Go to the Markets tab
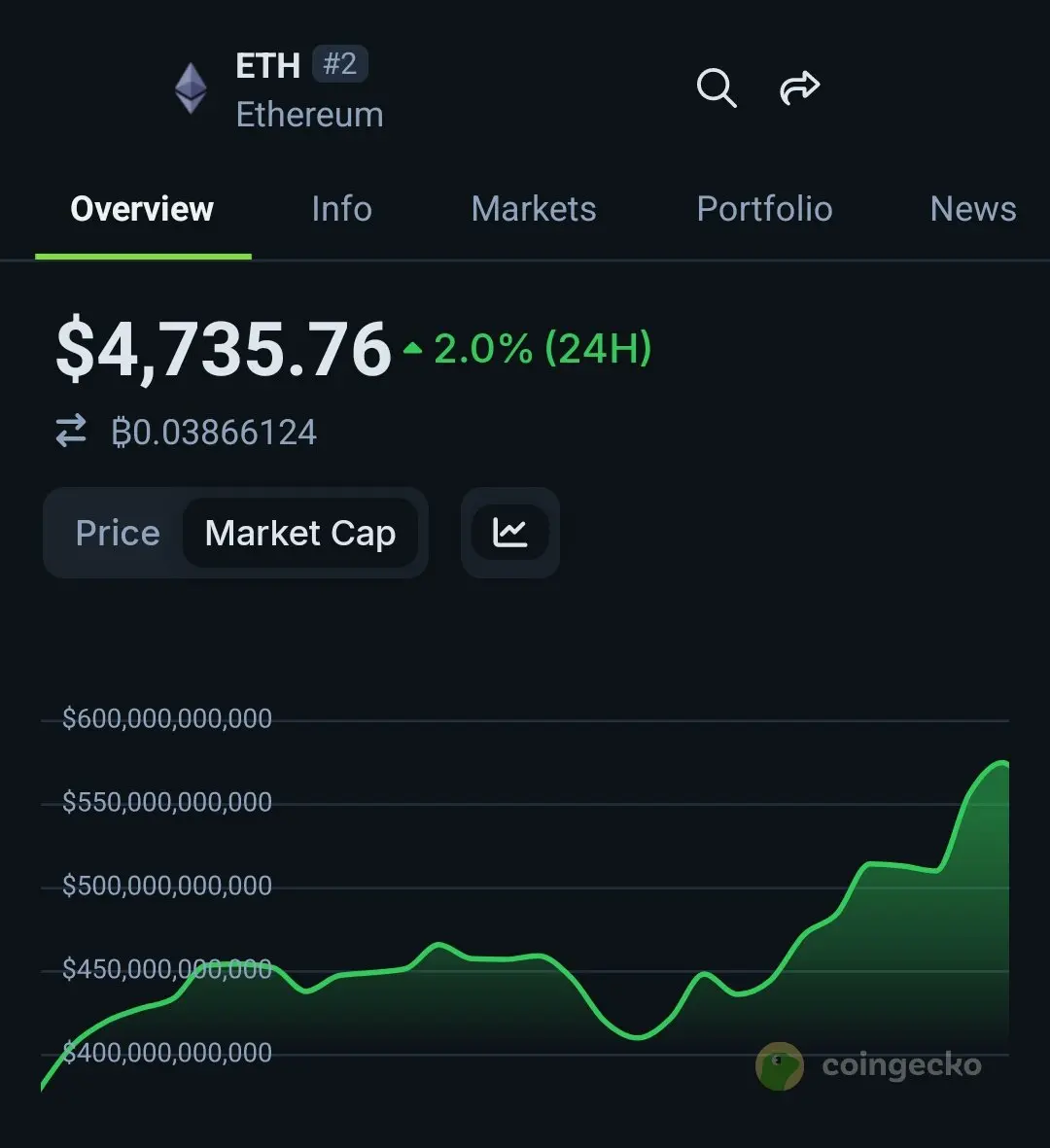This screenshot has width=1050, height=1148. 534,209
